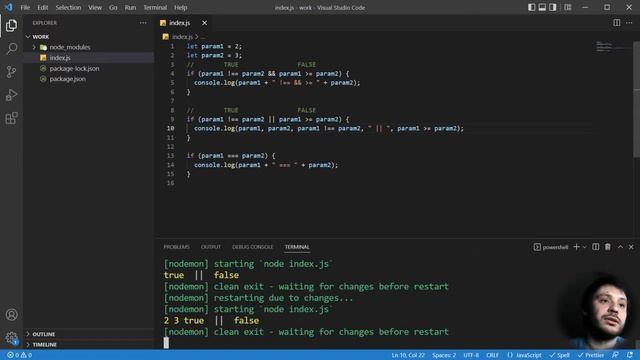640x360 pixels.
Task: Open the feedback icon in status bar
Action: click(x=616, y=355)
